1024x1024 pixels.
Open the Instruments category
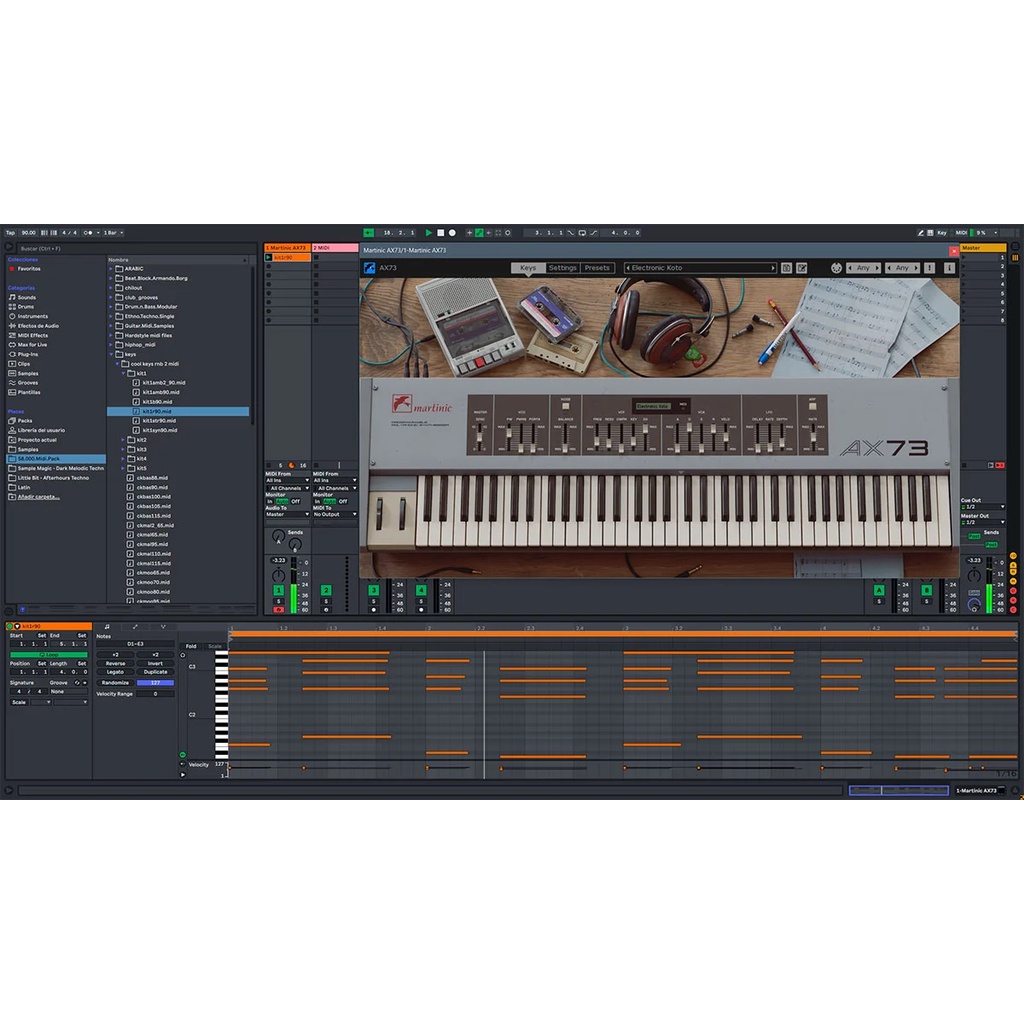[33, 316]
